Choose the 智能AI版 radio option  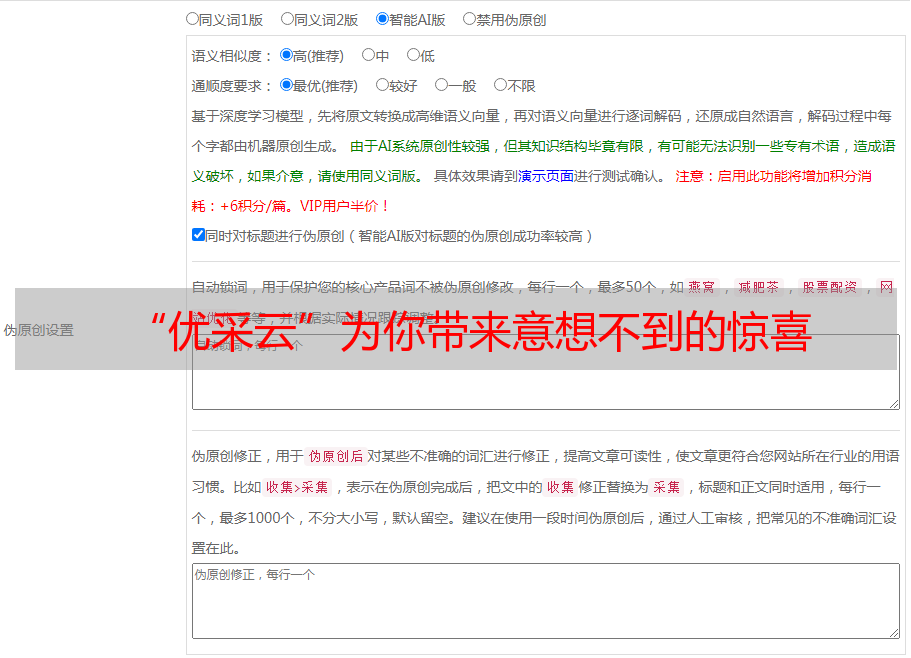[x=382, y=19]
